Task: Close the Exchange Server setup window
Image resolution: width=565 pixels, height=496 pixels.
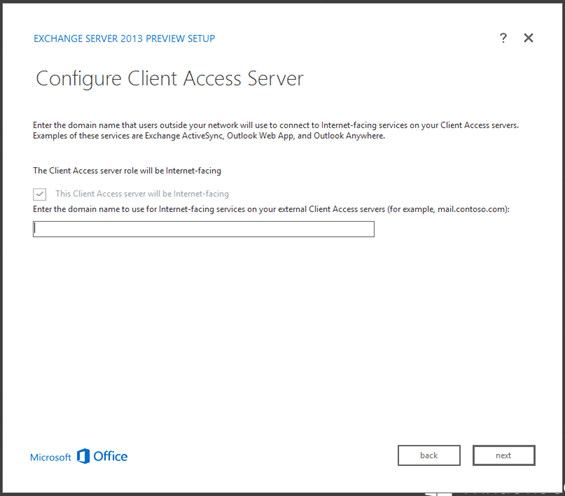Action: tap(528, 38)
